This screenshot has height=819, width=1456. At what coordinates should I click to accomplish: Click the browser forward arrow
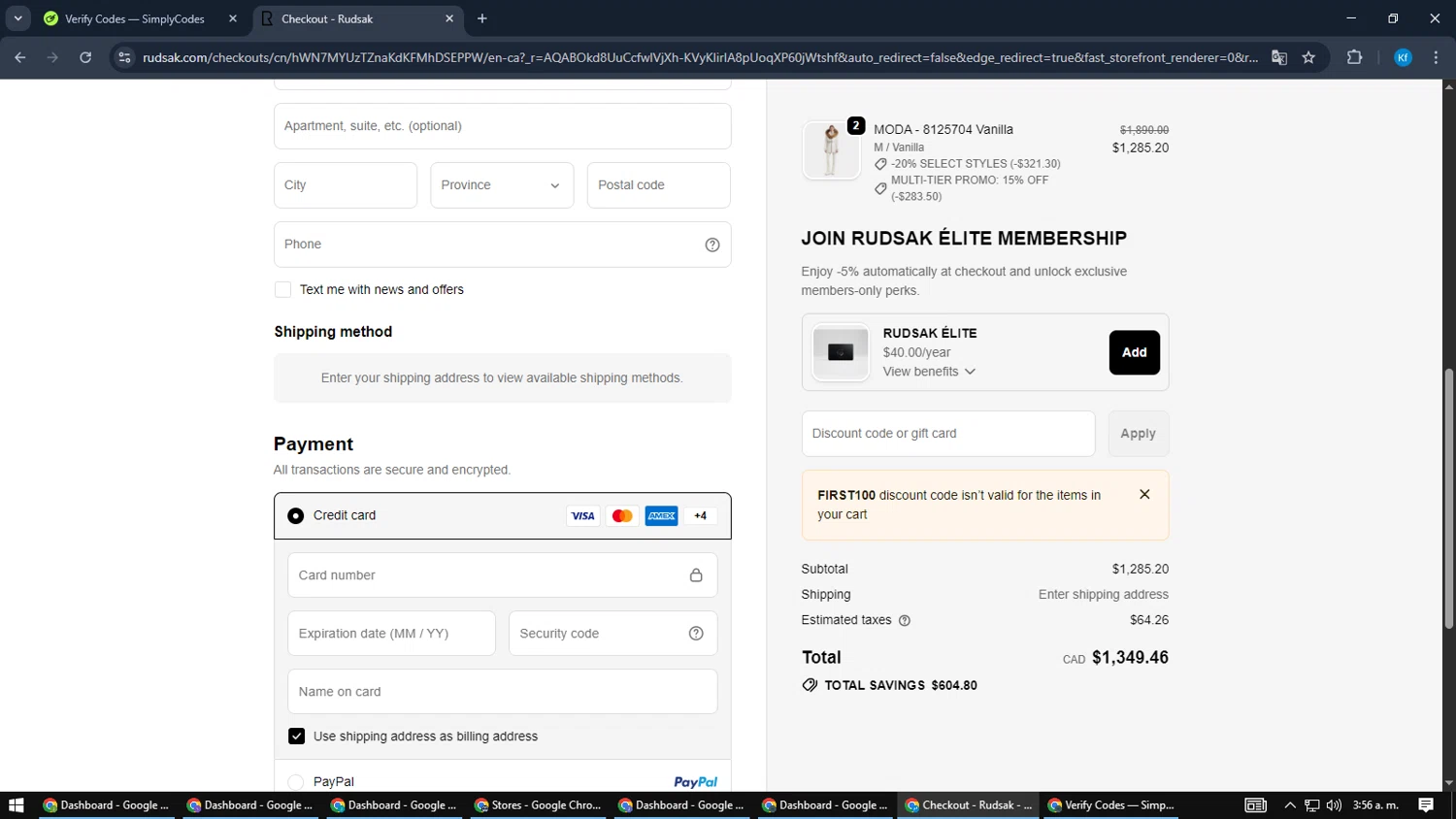pyautogui.click(x=52, y=57)
